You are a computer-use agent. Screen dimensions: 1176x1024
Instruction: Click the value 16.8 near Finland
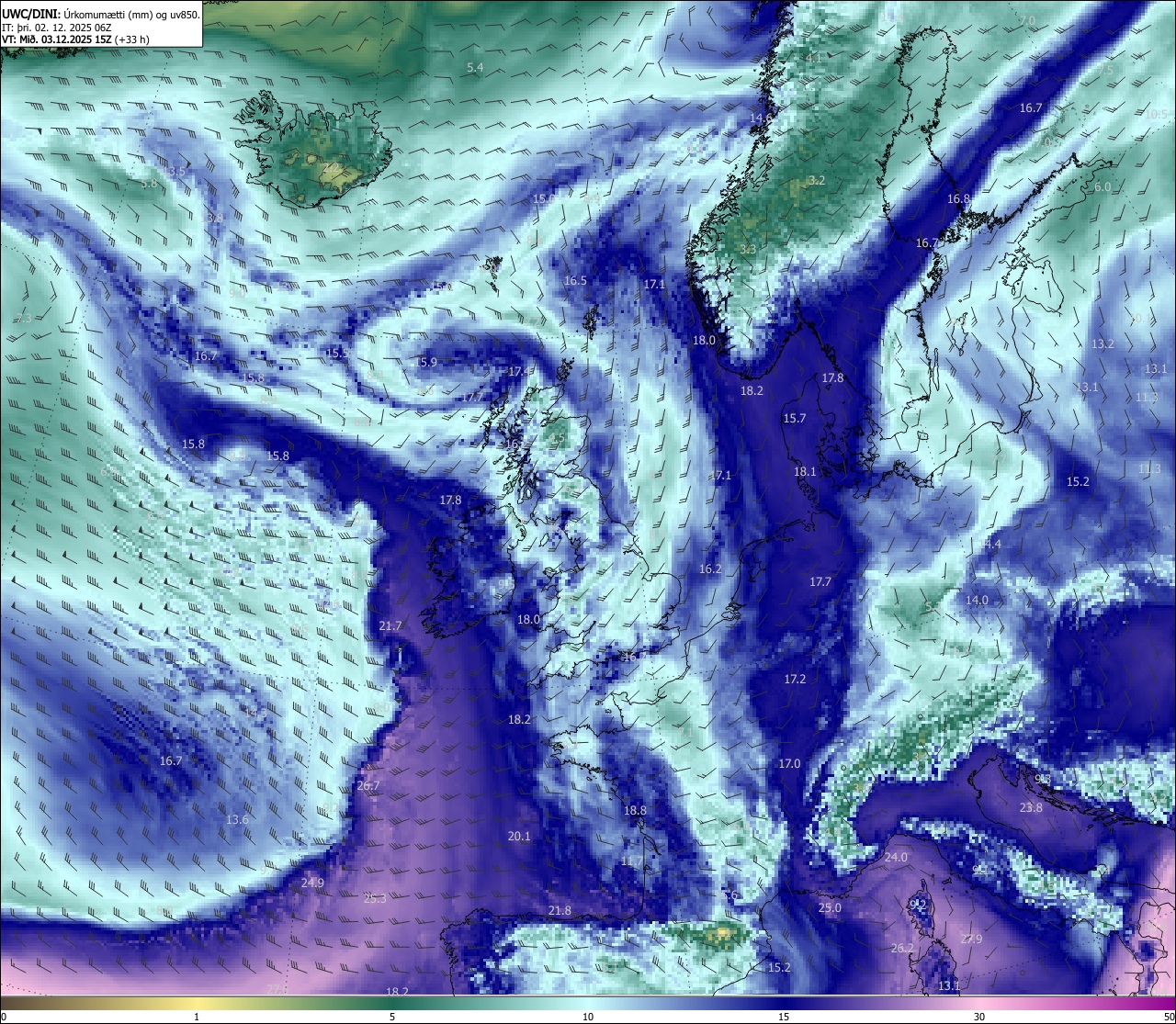tap(958, 199)
